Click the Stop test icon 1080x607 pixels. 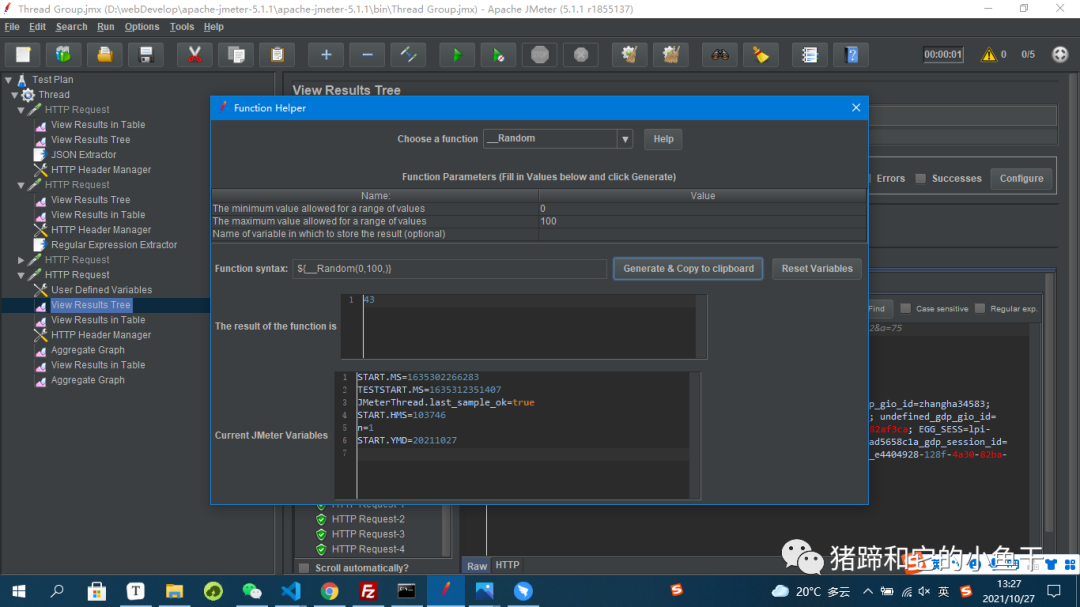[x=540, y=54]
